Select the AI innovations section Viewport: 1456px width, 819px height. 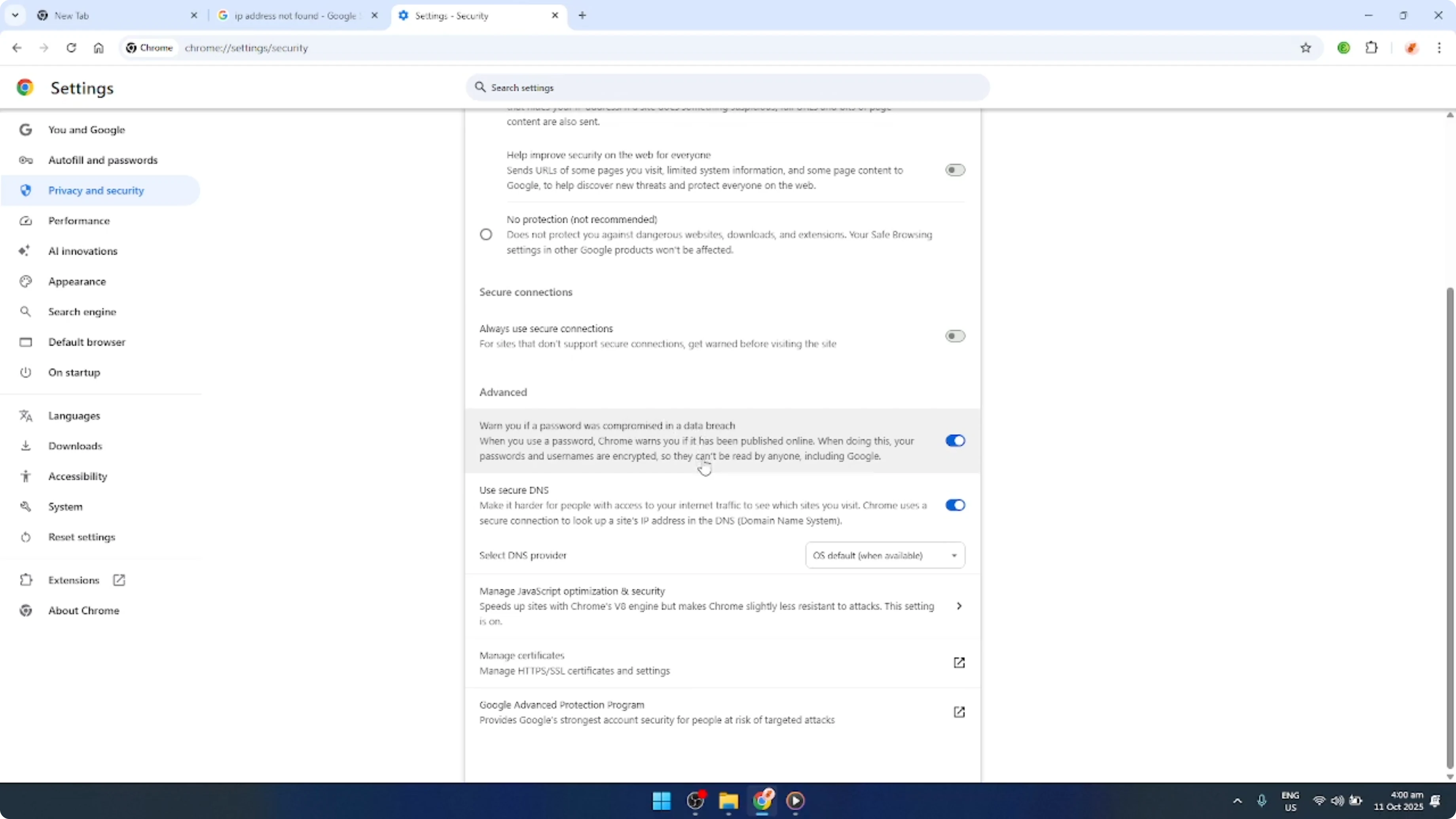pyautogui.click(x=83, y=251)
